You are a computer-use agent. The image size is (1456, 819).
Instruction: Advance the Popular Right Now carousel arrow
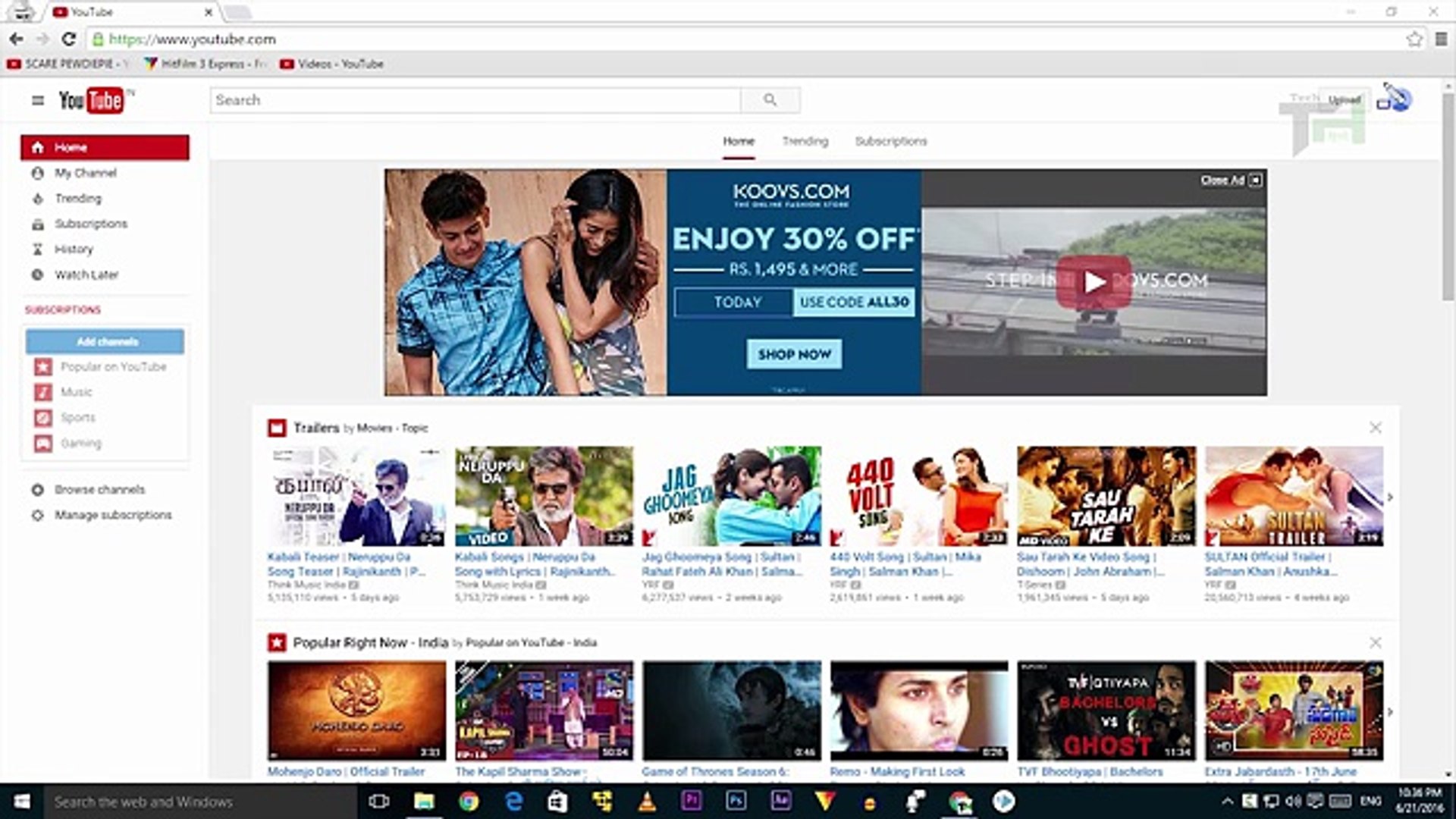click(1392, 711)
